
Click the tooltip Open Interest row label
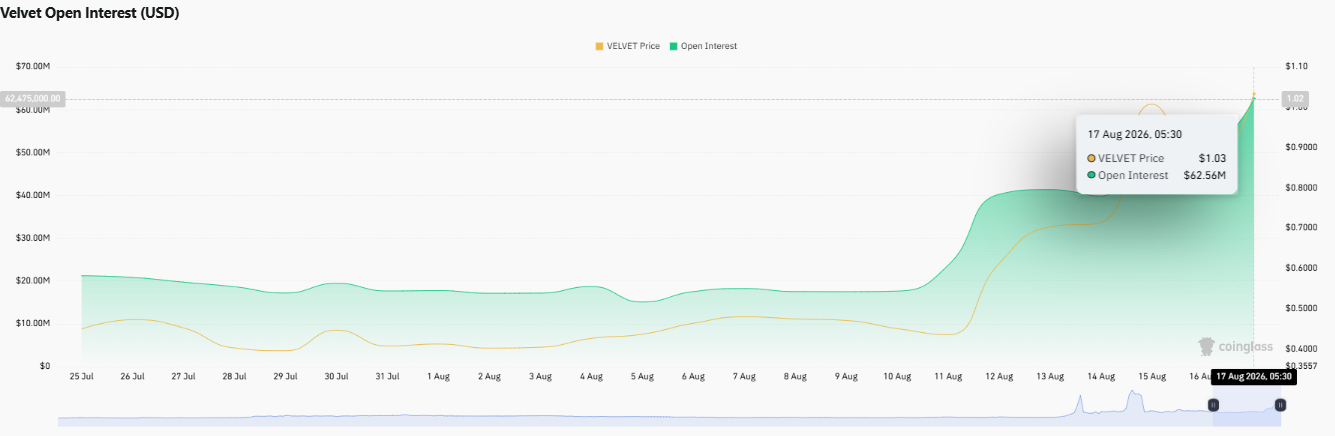[1133, 176]
